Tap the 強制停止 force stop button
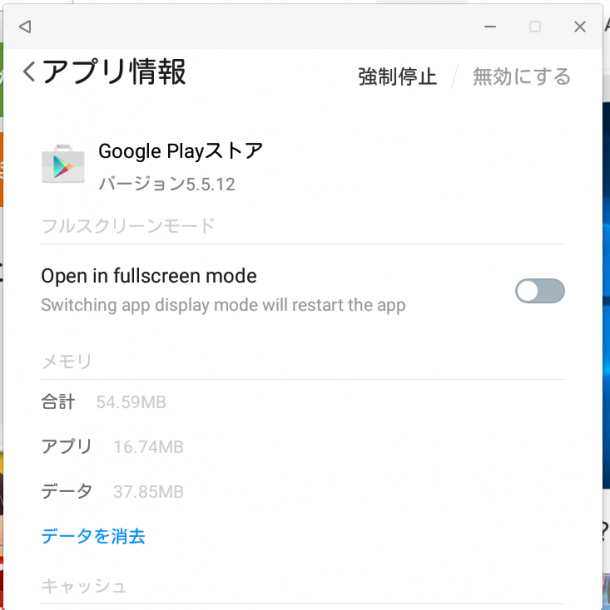 [x=397, y=76]
